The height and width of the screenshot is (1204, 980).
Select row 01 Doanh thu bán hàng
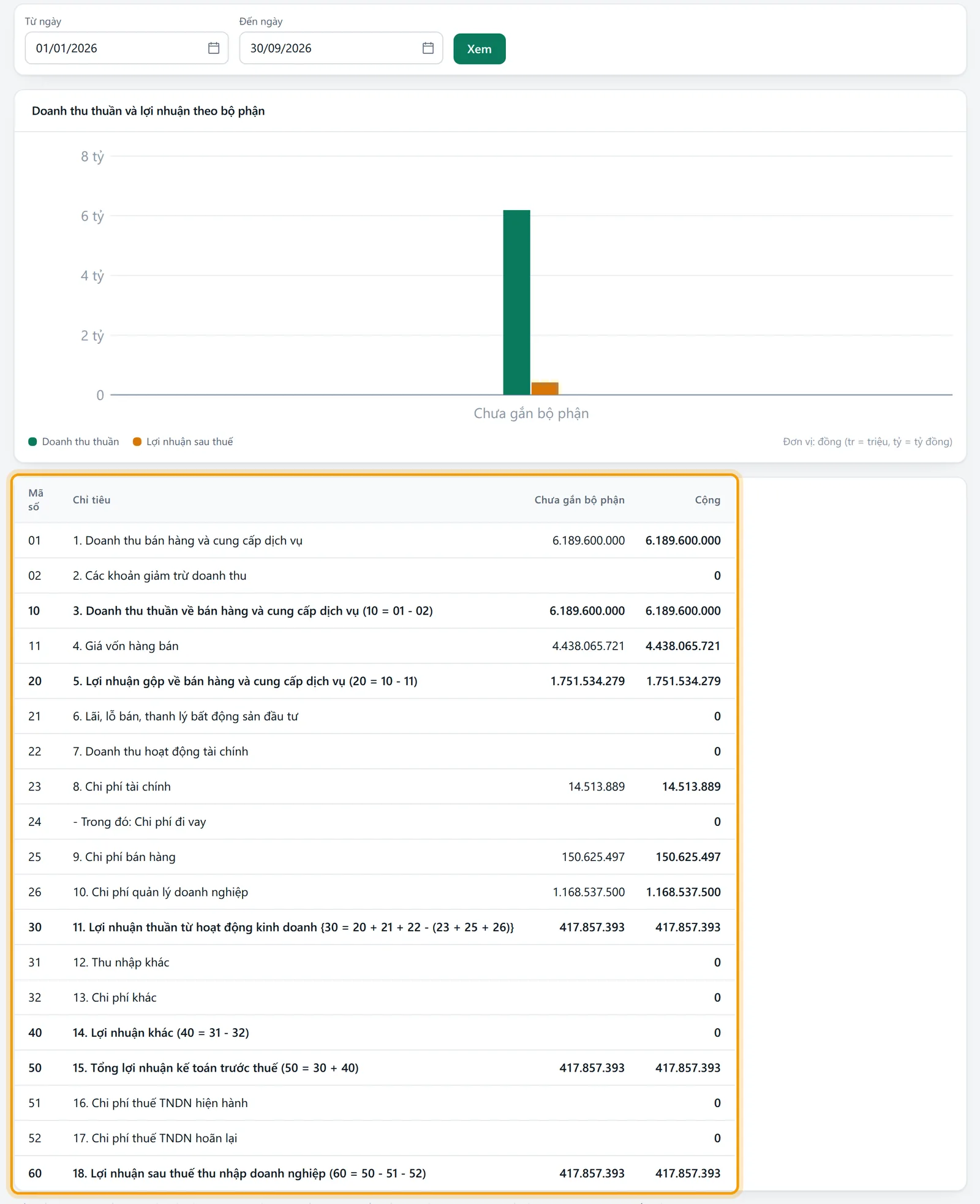(375, 540)
